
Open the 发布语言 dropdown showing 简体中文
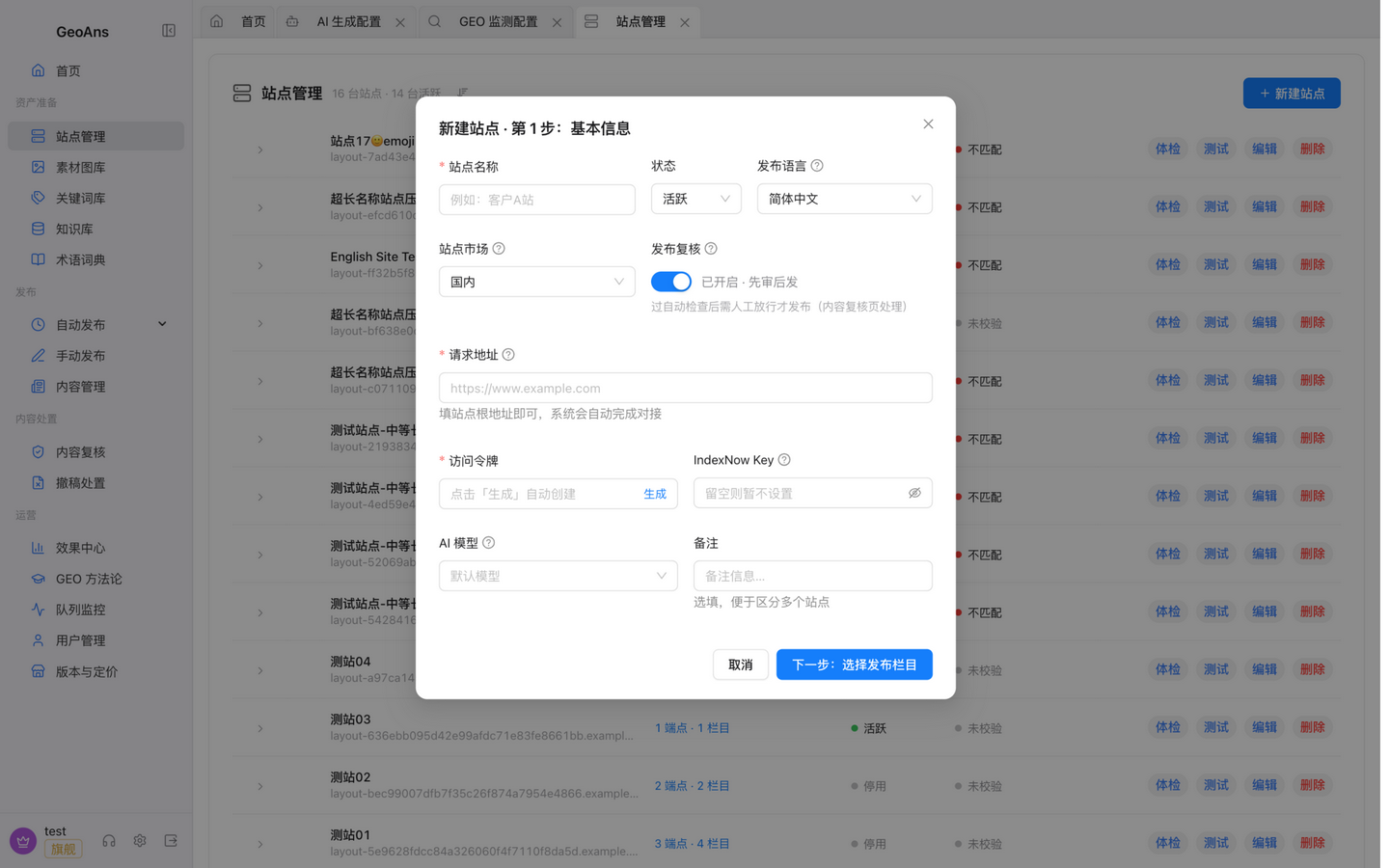click(845, 199)
